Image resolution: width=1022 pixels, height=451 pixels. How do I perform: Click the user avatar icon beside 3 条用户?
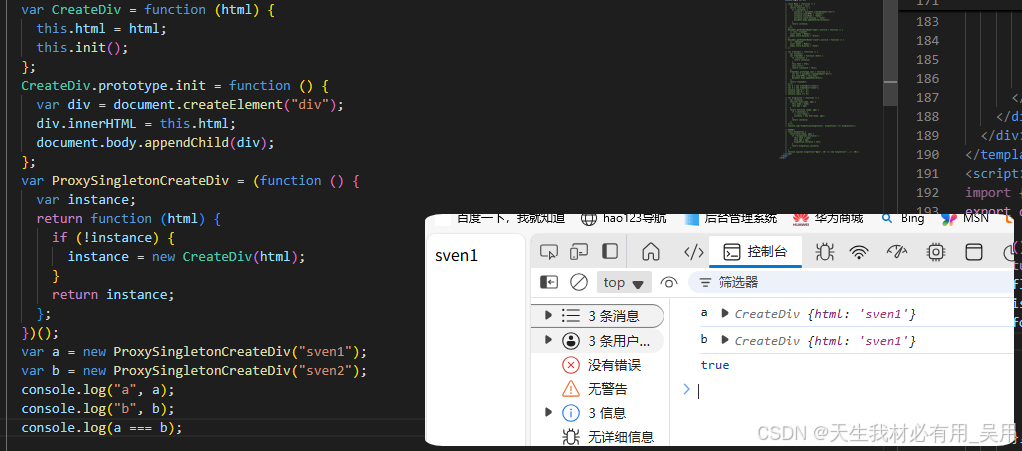571,340
